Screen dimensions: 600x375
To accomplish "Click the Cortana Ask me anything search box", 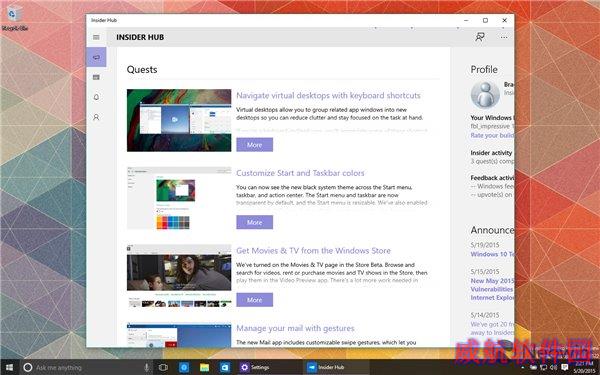I will (86, 367).
